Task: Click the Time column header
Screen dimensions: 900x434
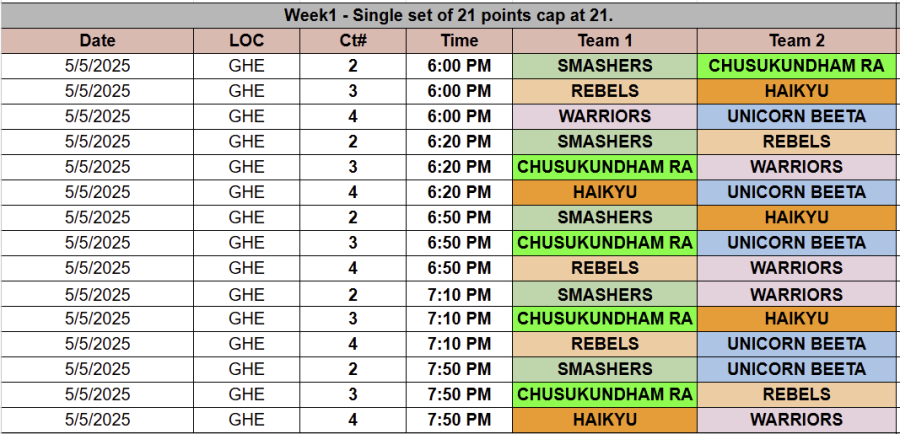Action: (459, 41)
